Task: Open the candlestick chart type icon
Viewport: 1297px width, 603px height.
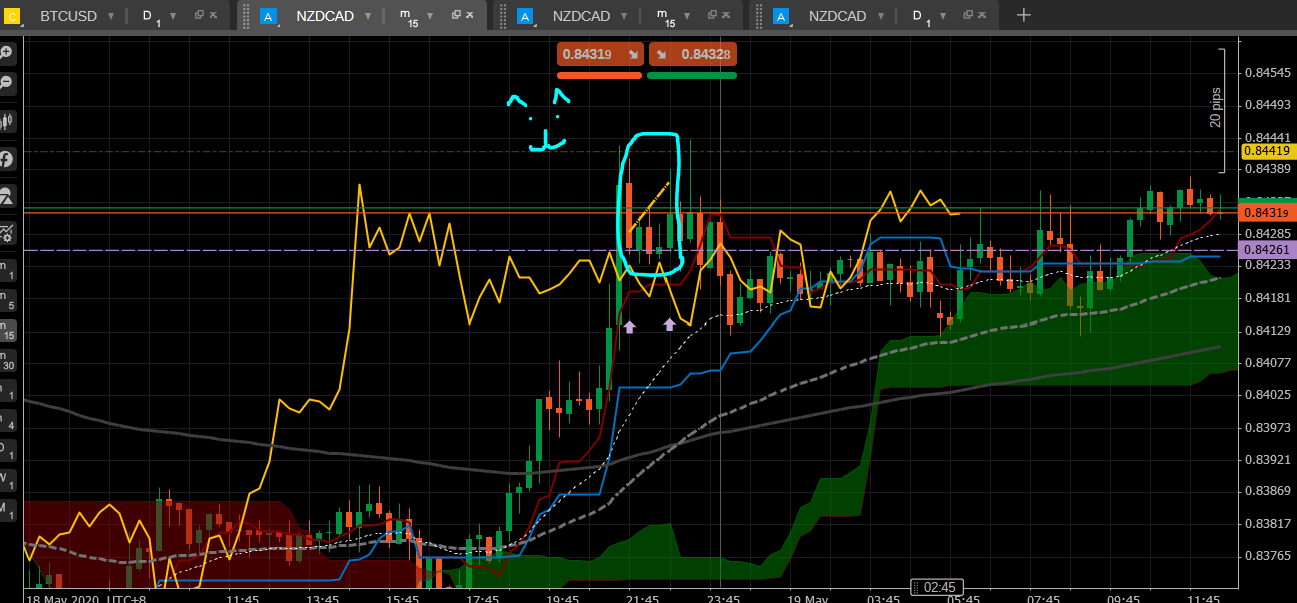Action: 7,121
